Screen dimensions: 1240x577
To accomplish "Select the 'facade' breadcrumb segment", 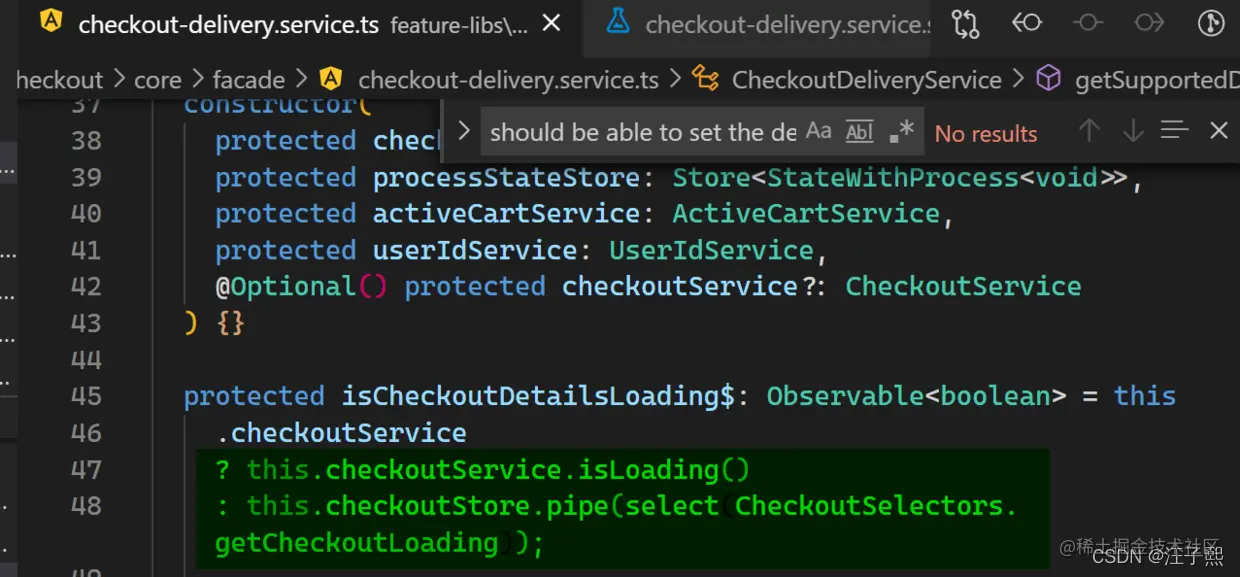I will (x=249, y=80).
